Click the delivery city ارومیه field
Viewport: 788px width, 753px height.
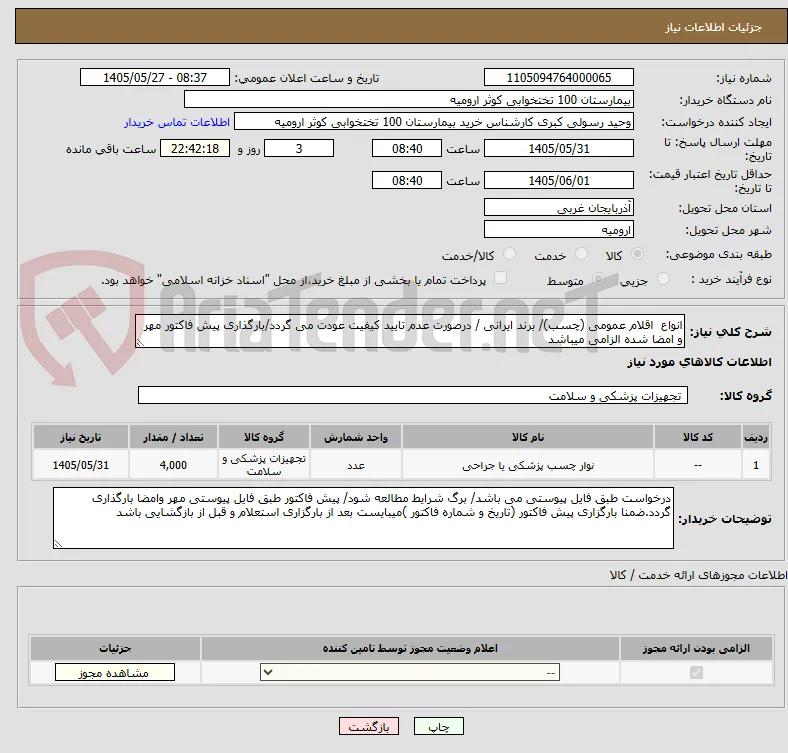click(558, 230)
